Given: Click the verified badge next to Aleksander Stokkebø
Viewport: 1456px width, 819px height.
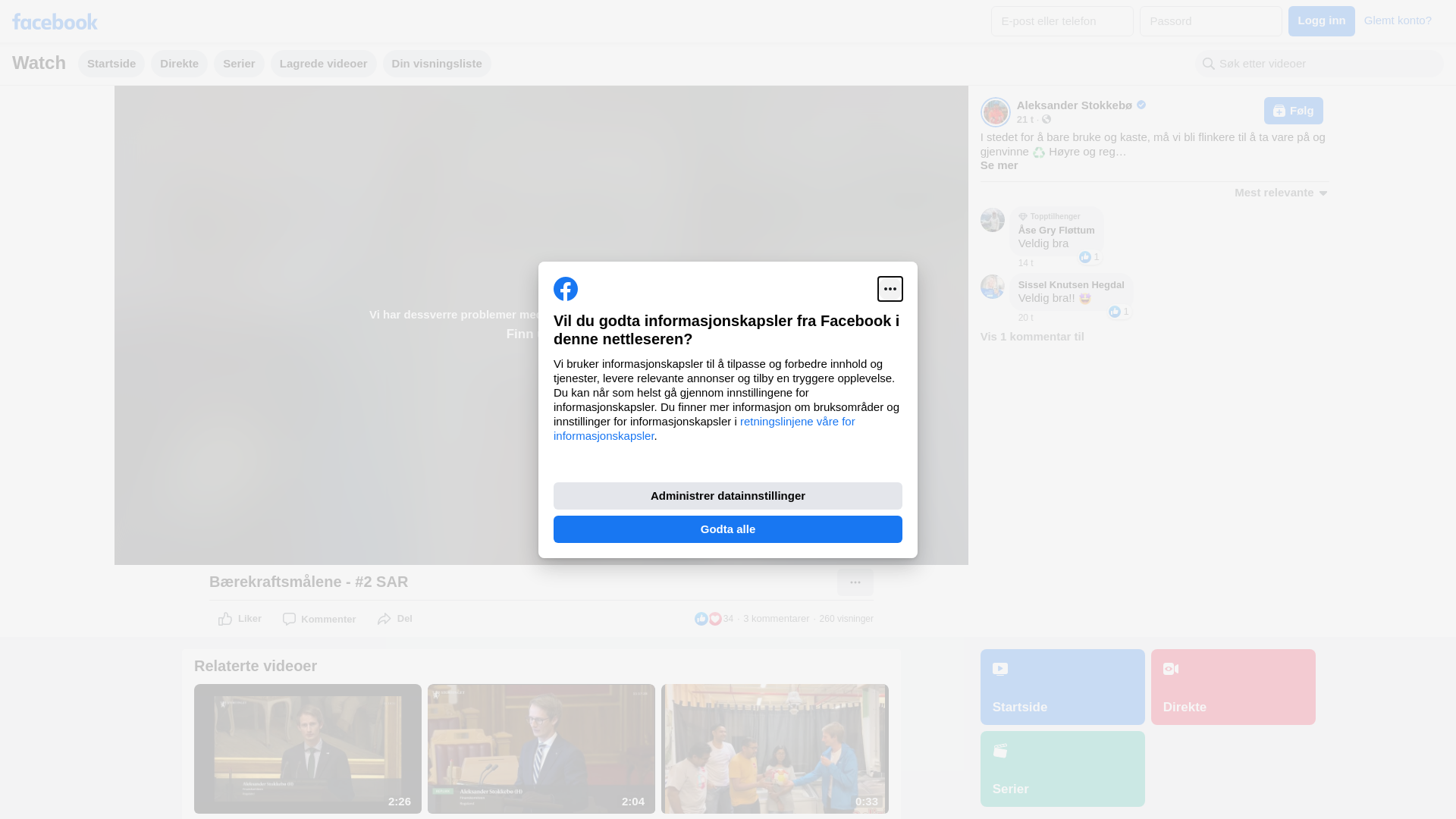Looking at the screenshot, I should 1141,105.
